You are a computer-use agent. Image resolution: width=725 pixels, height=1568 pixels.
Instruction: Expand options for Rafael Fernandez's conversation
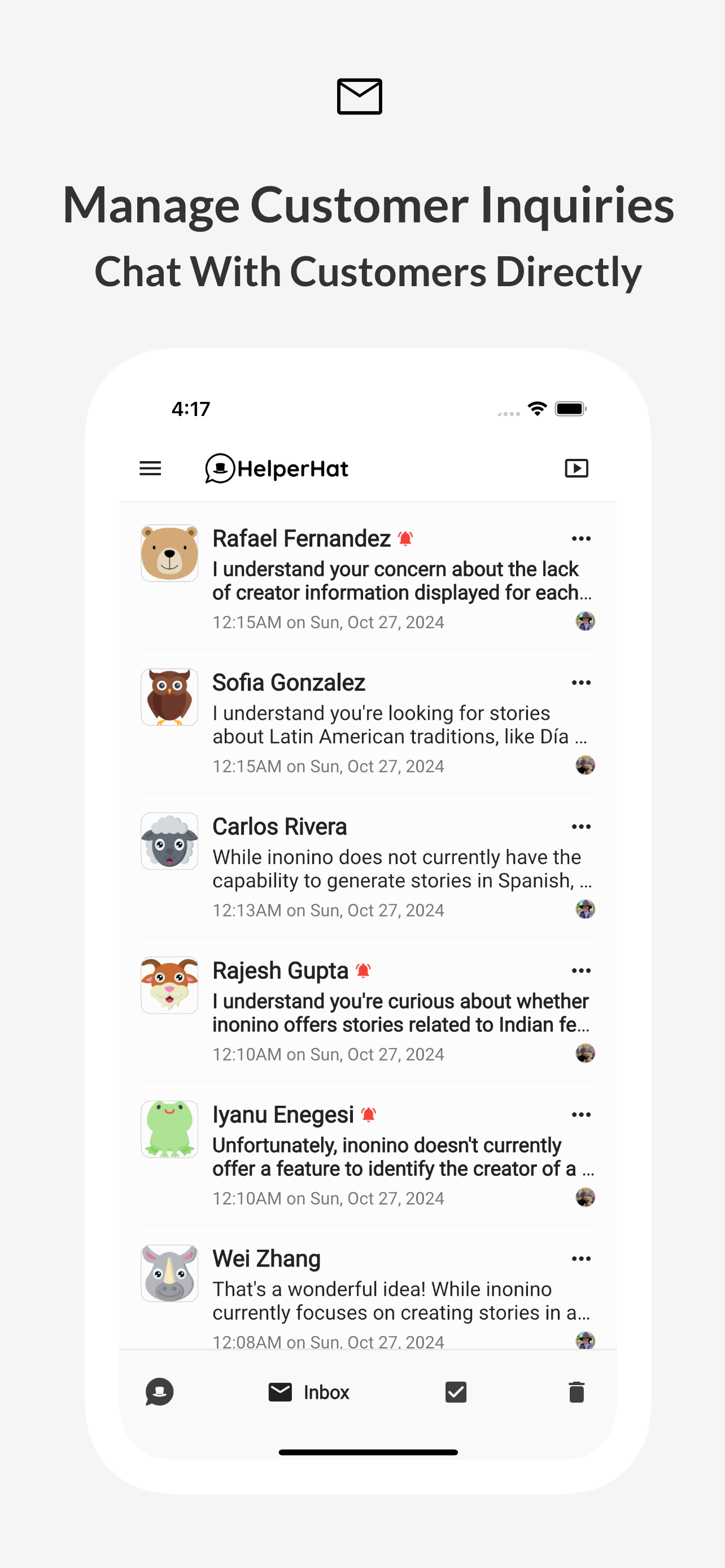pos(582,538)
